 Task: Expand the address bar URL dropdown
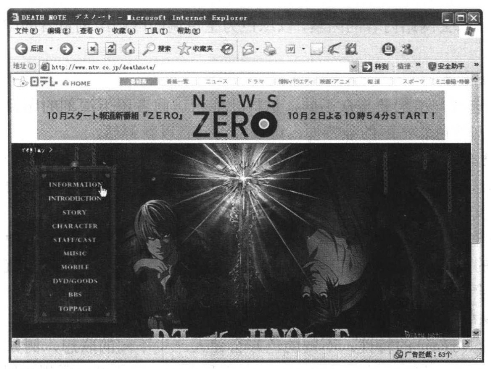tap(353, 67)
